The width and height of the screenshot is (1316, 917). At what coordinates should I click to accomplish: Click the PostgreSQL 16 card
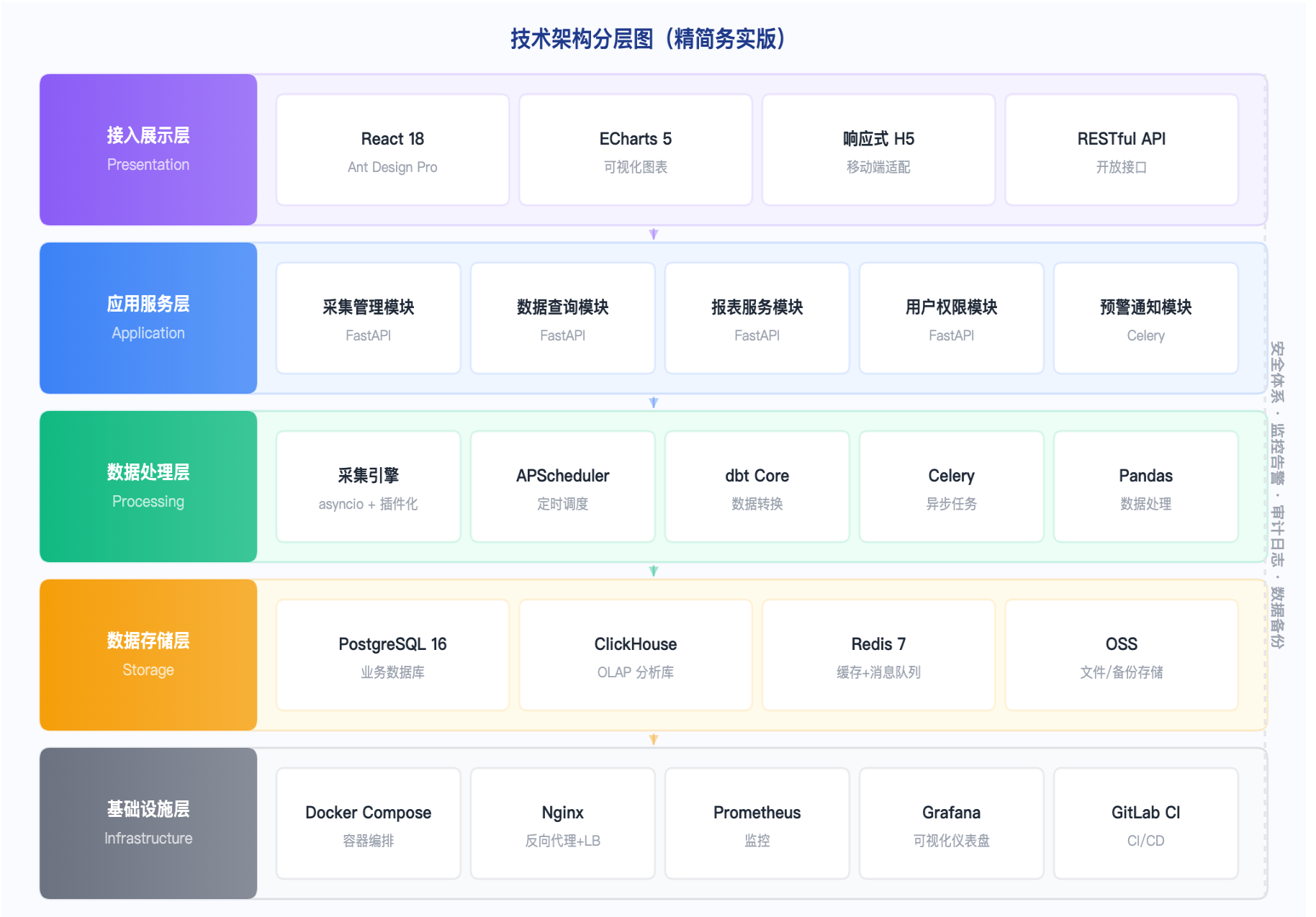pos(392,655)
